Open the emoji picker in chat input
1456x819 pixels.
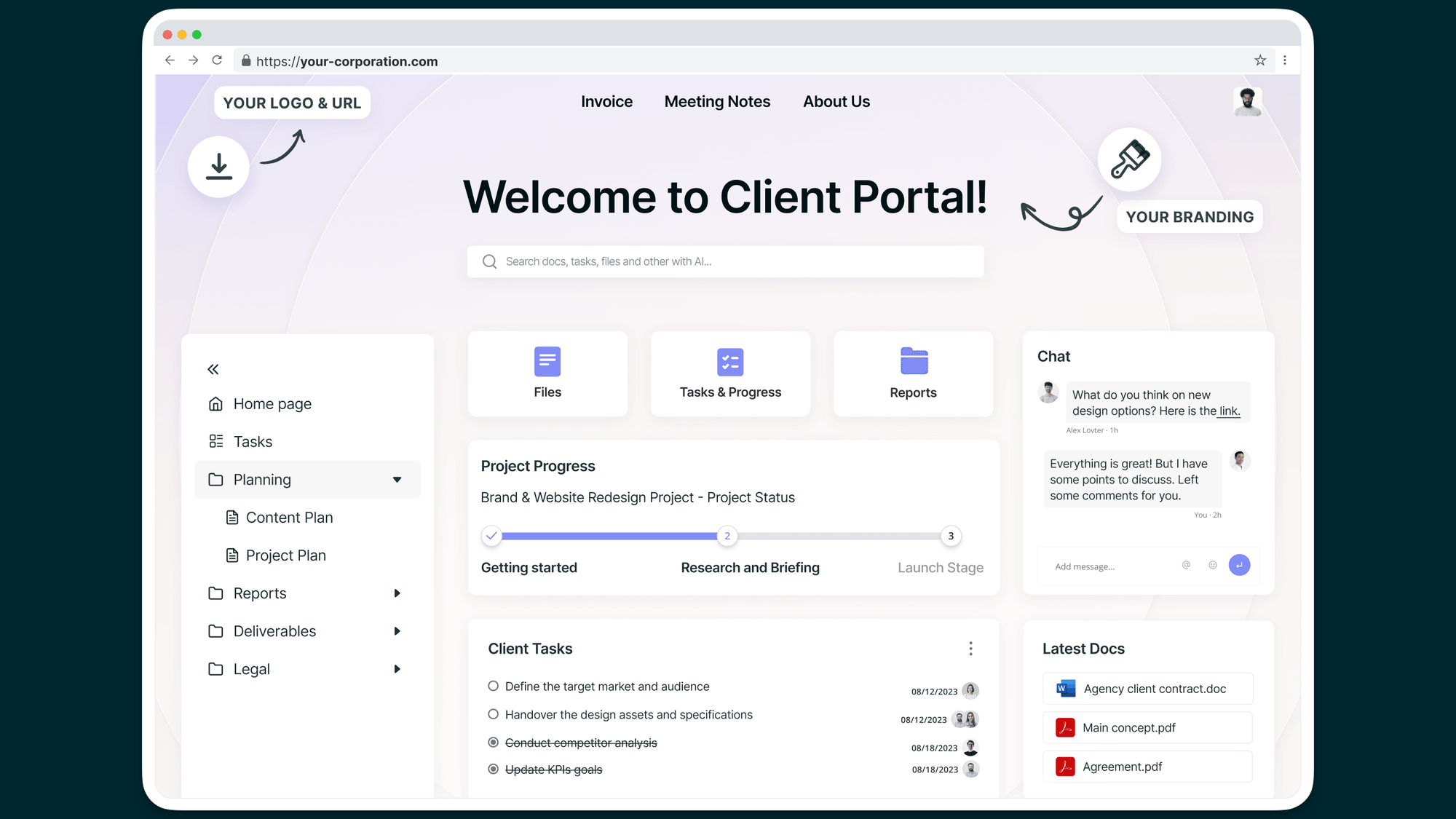point(1212,565)
